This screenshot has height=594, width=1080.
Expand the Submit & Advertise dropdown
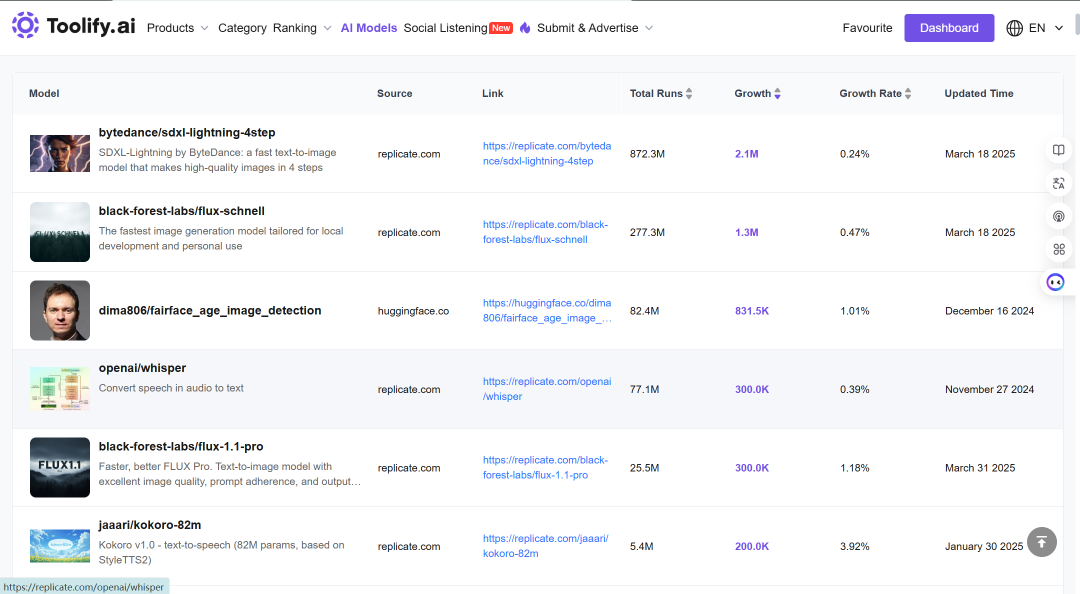[594, 28]
